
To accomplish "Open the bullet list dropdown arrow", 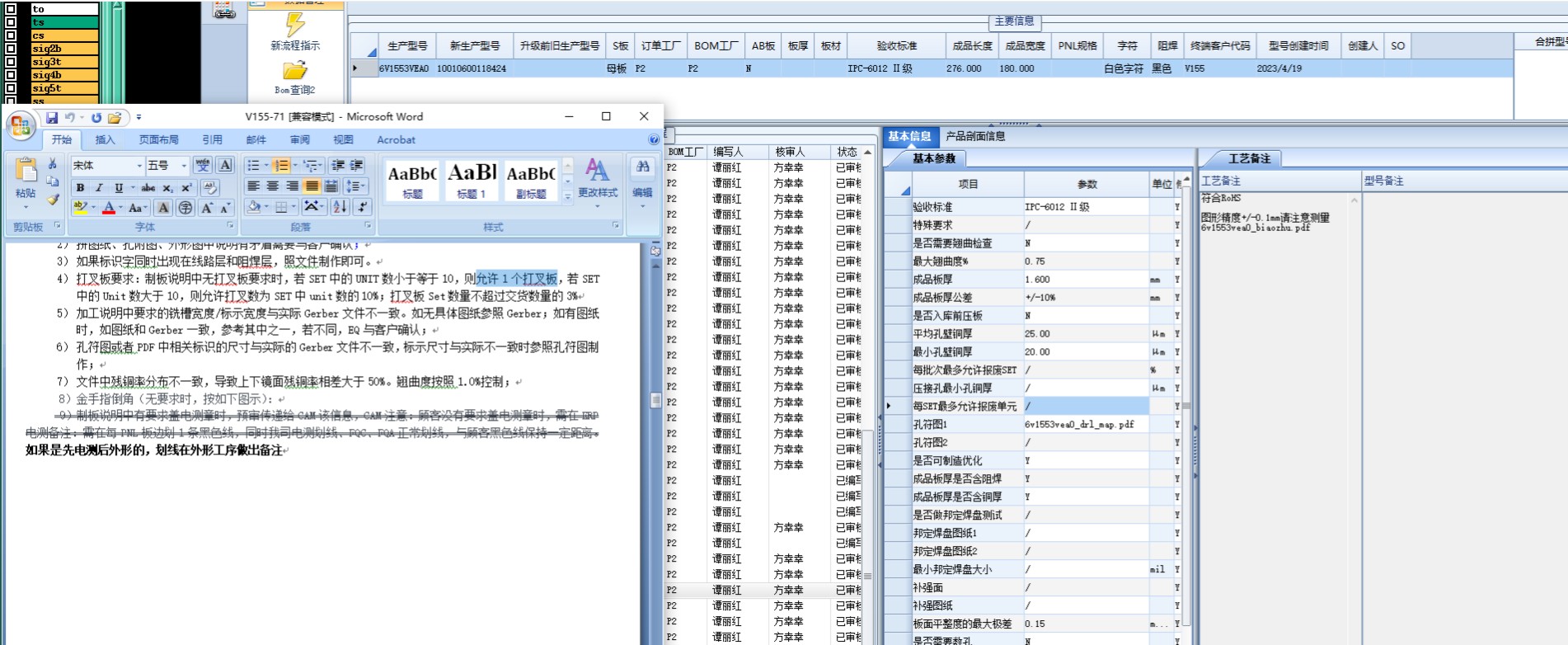I will (x=265, y=165).
